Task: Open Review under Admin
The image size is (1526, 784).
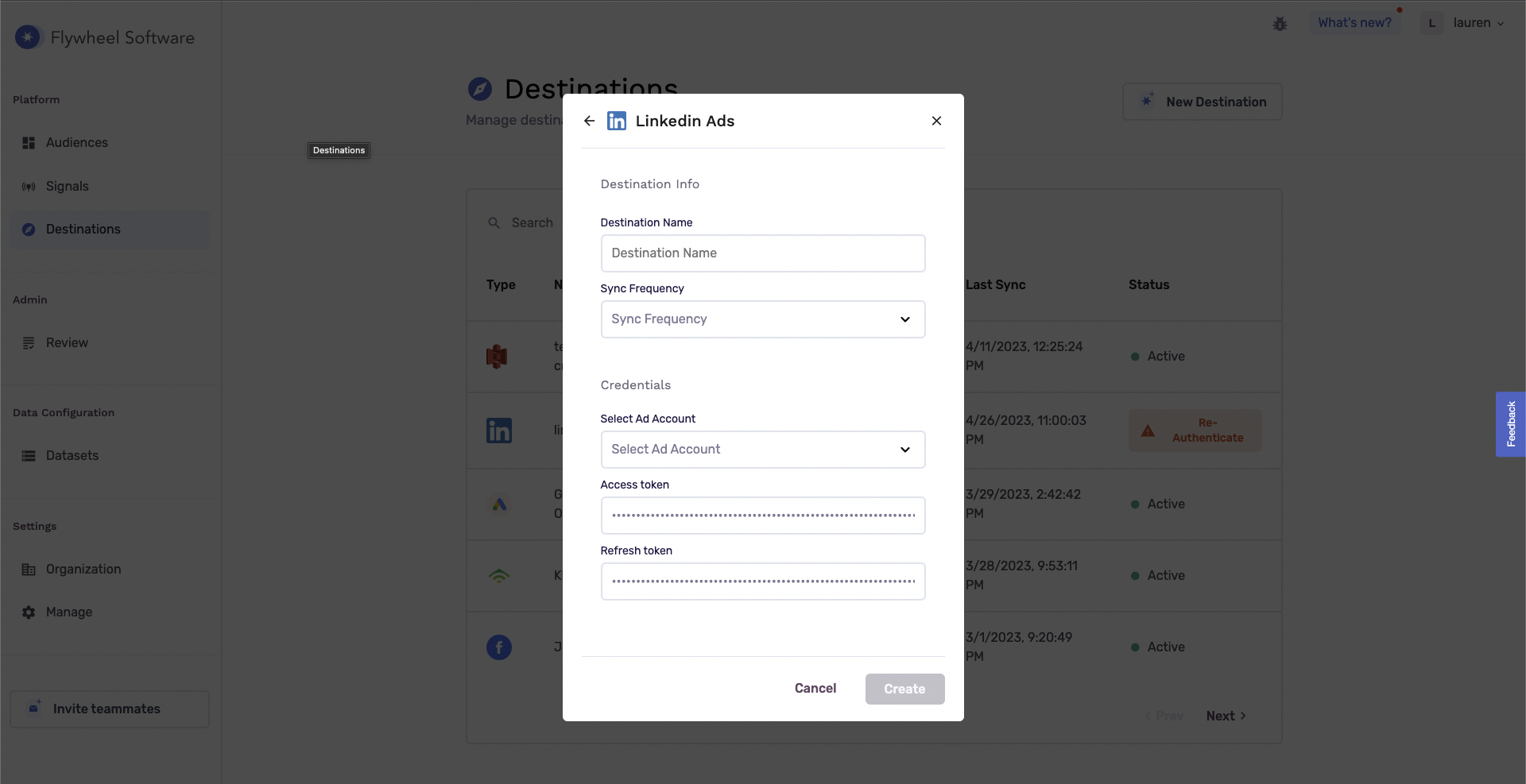Action: click(110, 343)
